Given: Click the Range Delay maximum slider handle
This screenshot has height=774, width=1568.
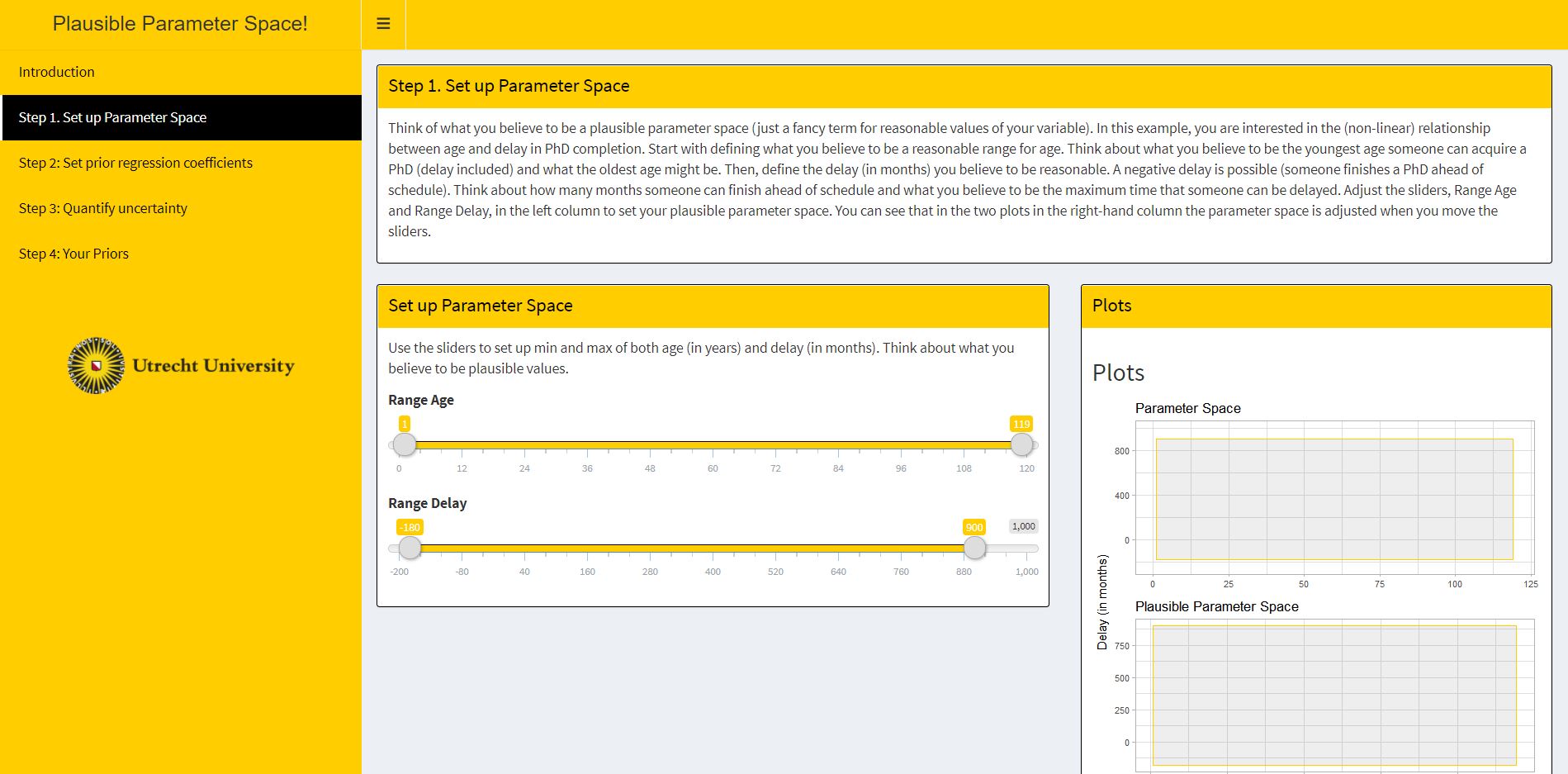Looking at the screenshot, I should (x=974, y=548).
